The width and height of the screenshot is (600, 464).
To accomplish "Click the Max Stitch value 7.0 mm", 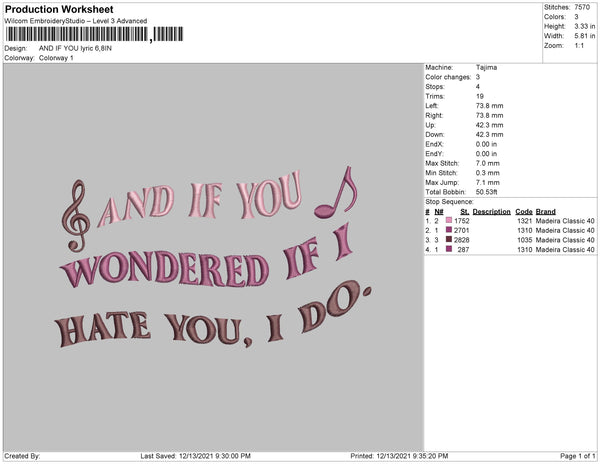I will [x=488, y=163].
